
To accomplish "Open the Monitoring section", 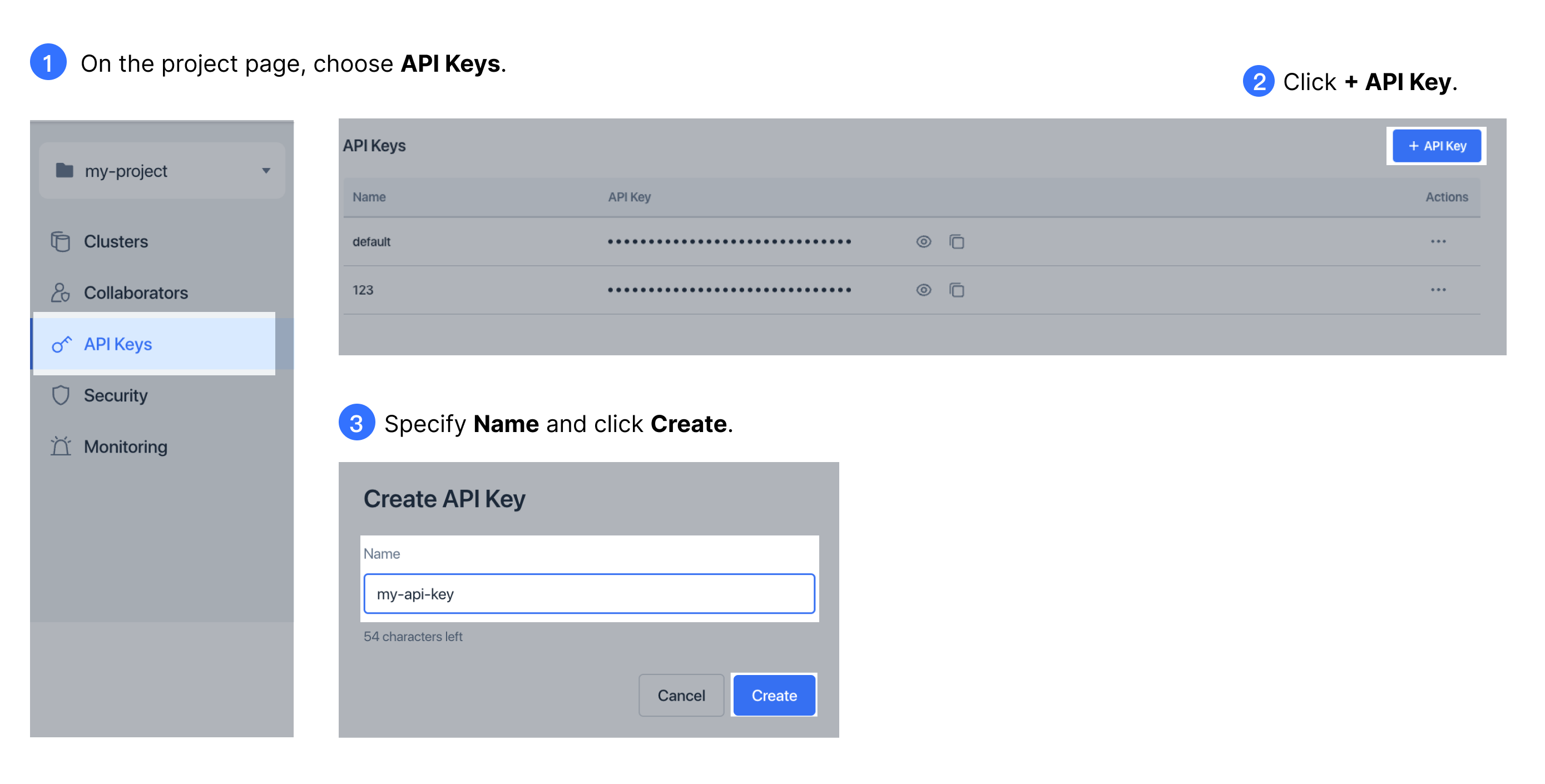I will (125, 447).
